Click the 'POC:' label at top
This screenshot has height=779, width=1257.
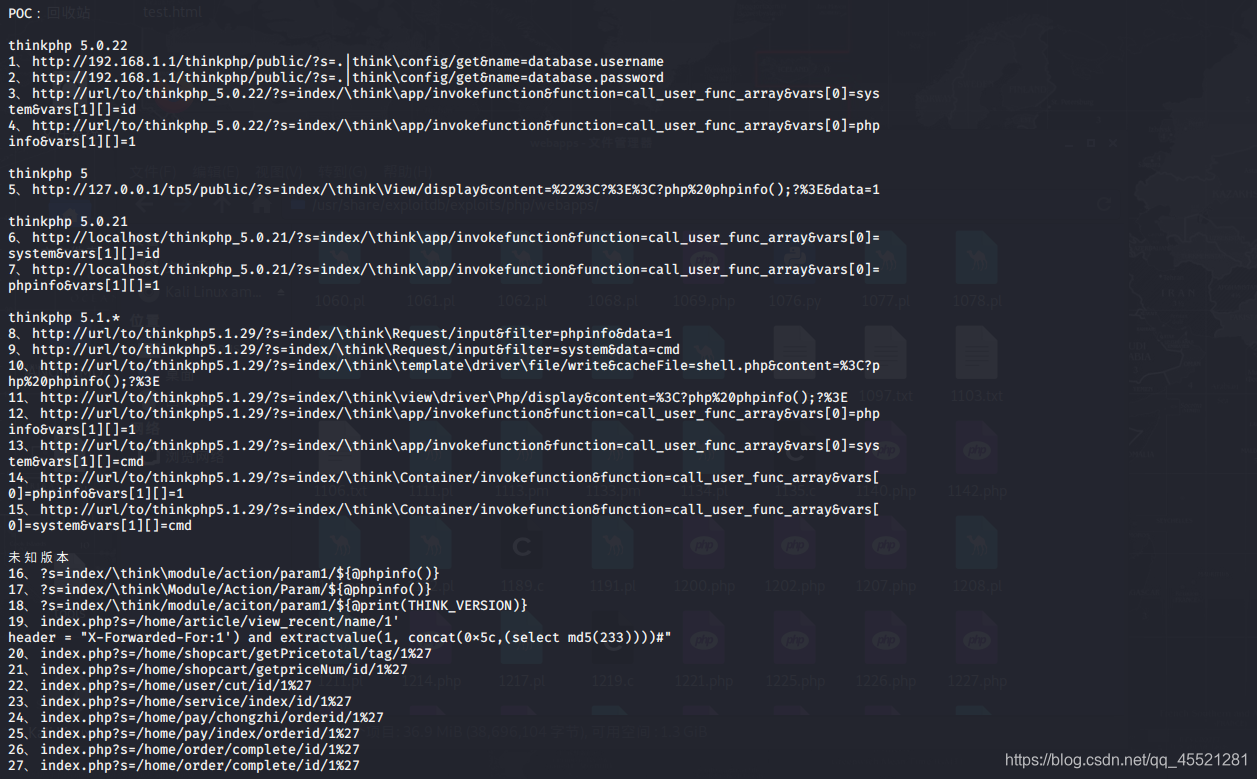(24, 13)
